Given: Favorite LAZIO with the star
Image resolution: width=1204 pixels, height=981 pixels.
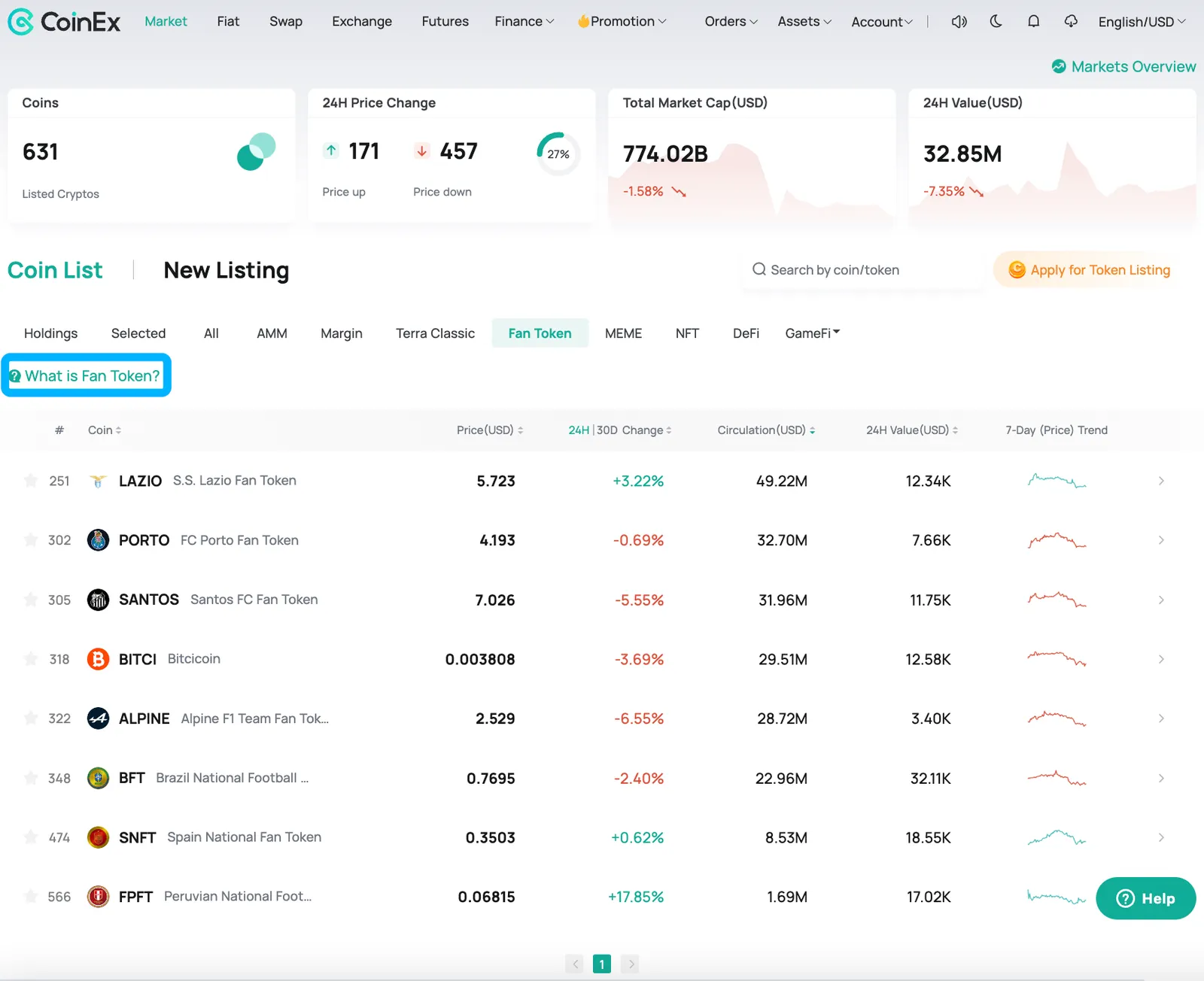Looking at the screenshot, I should (x=31, y=480).
